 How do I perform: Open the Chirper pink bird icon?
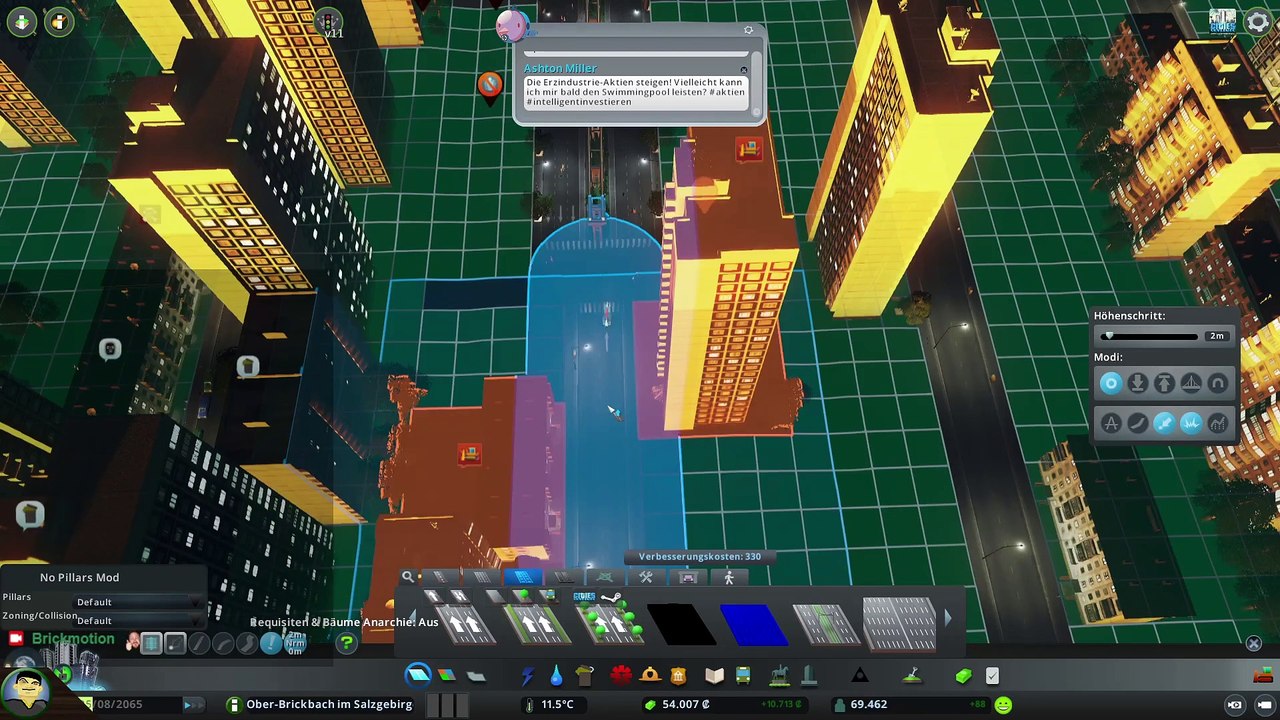(511, 26)
